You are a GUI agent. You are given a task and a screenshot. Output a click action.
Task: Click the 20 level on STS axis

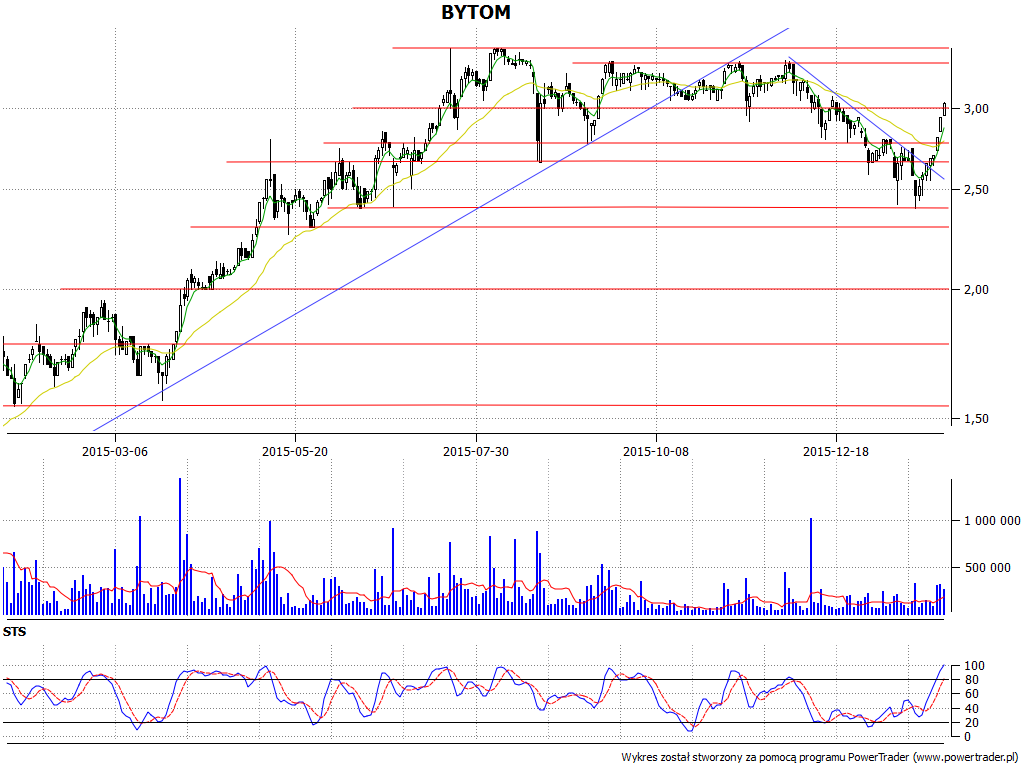pos(972,722)
